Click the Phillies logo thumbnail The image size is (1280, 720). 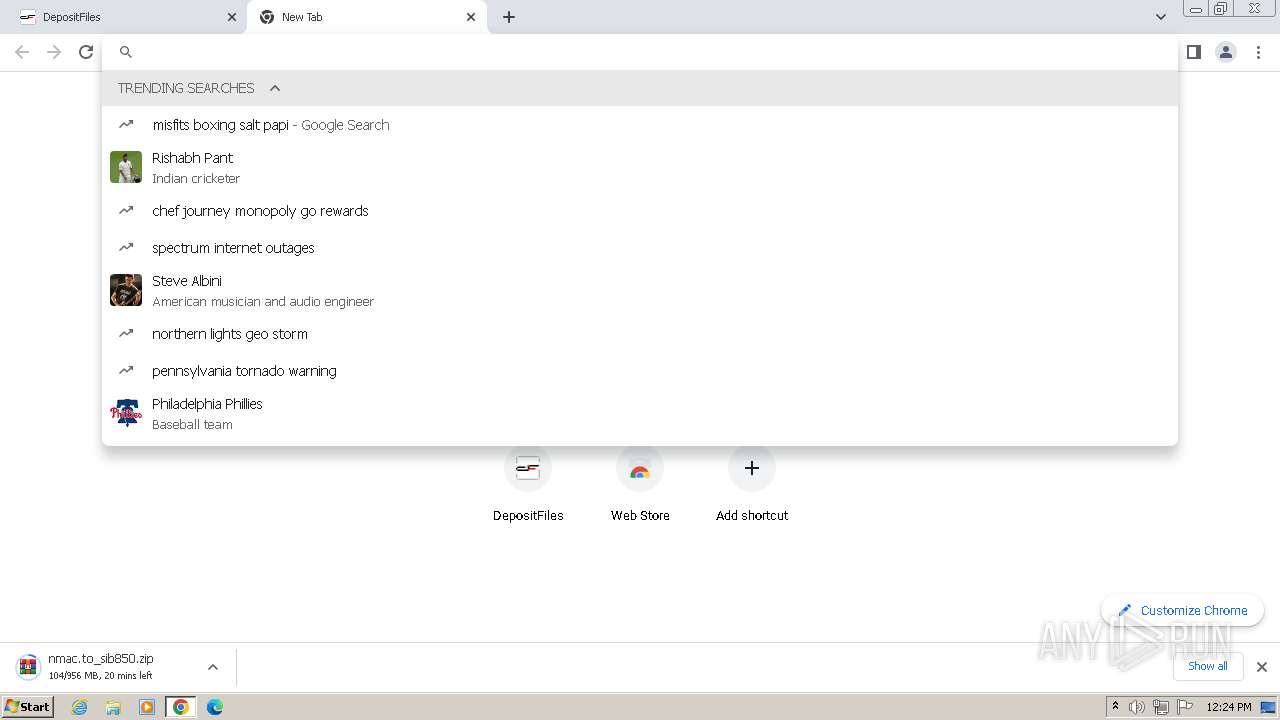click(126, 413)
